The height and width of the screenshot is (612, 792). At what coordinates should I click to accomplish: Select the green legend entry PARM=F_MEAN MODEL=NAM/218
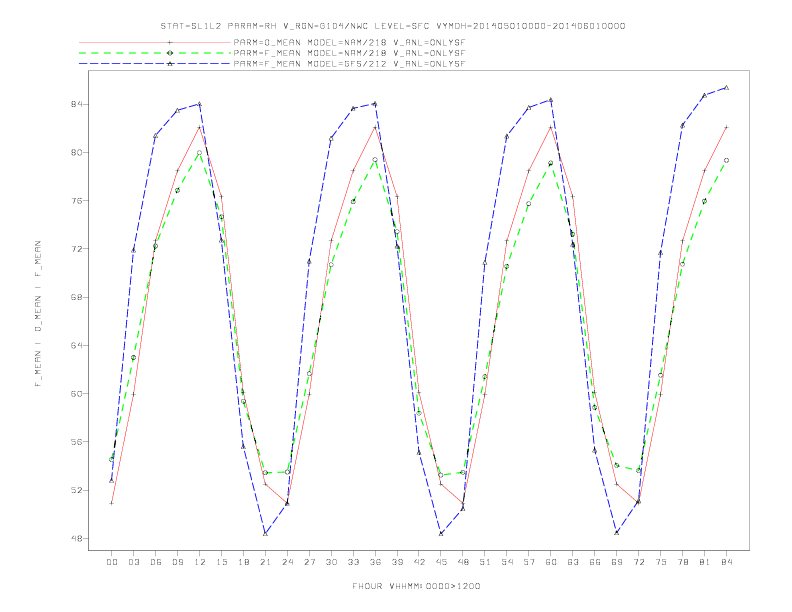(x=349, y=53)
